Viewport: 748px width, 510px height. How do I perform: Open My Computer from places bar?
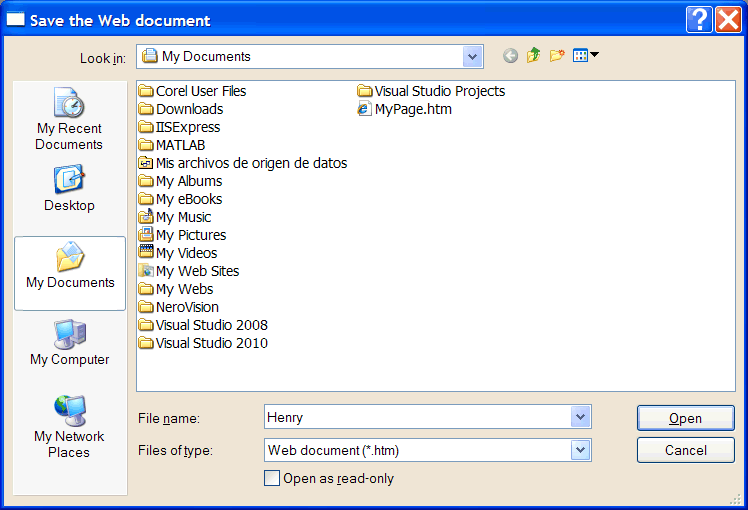tap(70, 343)
